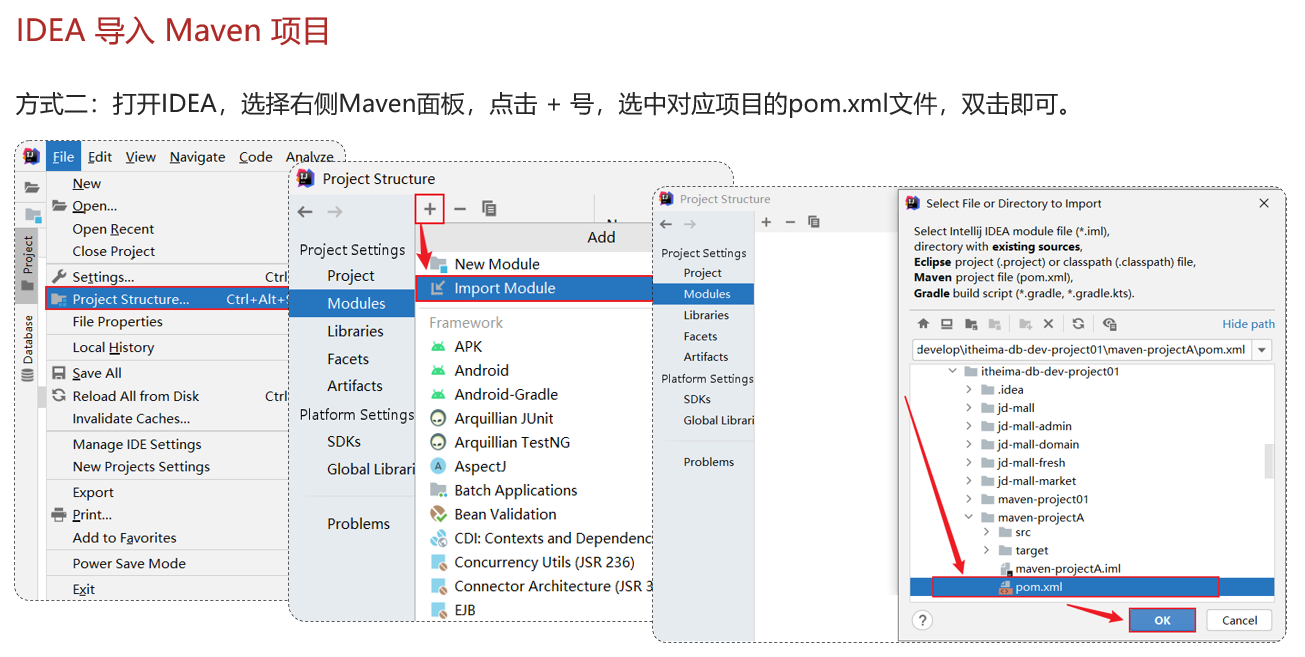Open the Code menu

(256, 157)
